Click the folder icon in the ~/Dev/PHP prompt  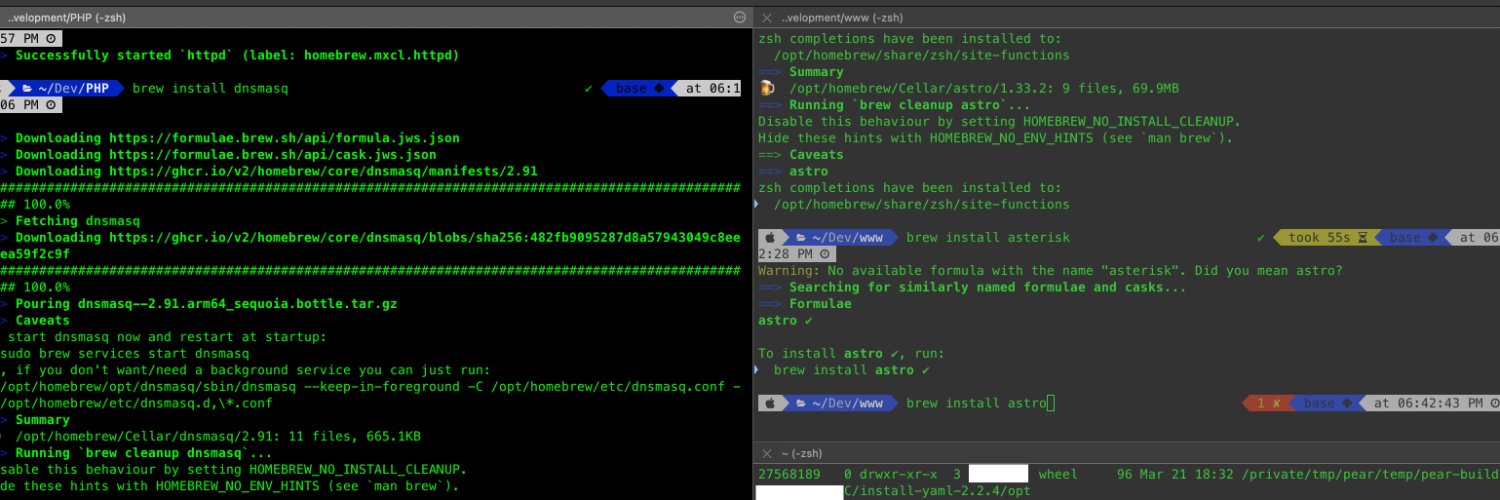click(x=27, y=88)
